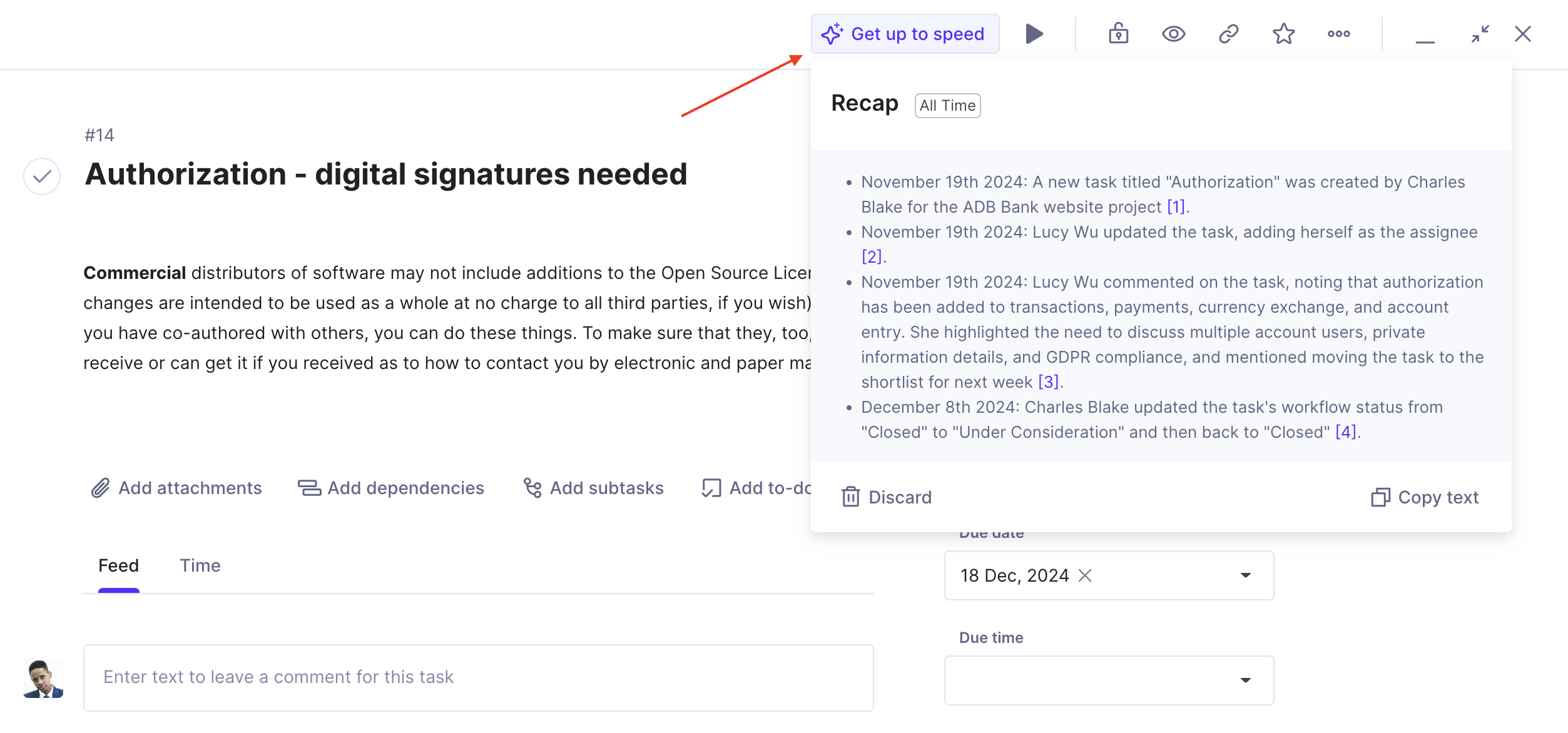Click the lock privacy icon

pos(1118,34)
